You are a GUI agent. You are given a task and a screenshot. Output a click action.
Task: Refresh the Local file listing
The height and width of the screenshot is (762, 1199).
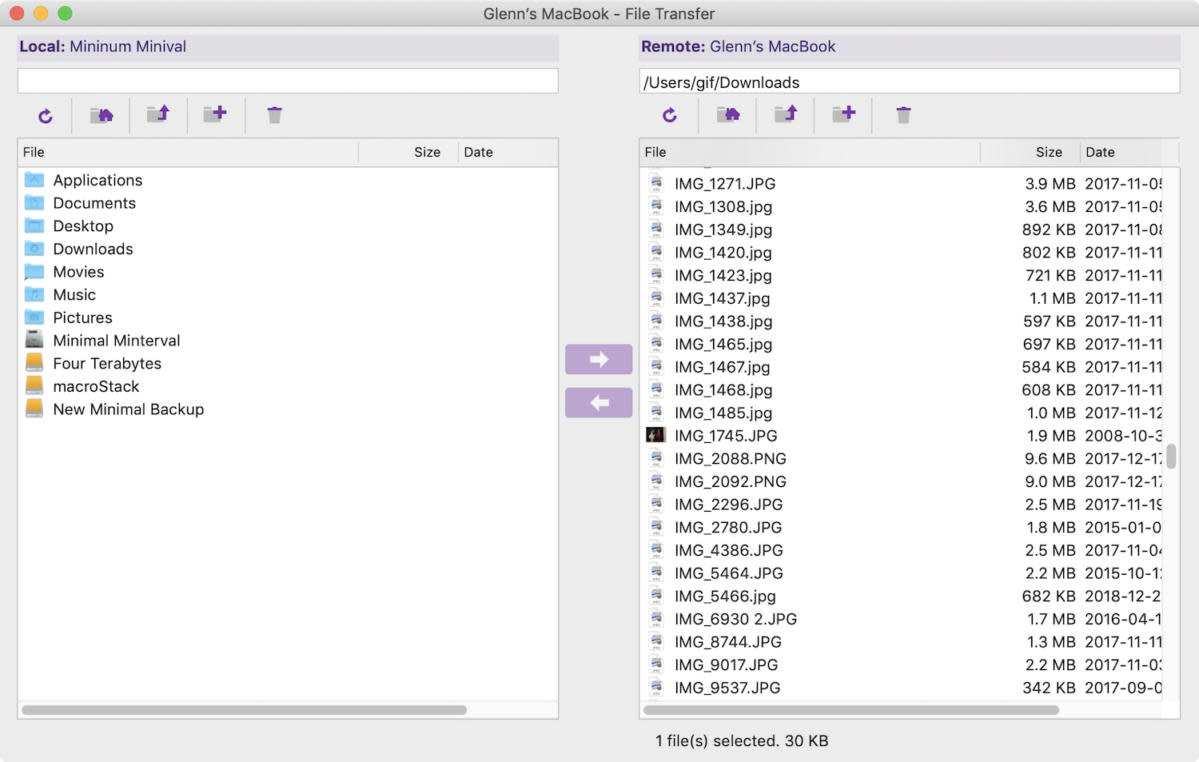click(x=45, y=115)
